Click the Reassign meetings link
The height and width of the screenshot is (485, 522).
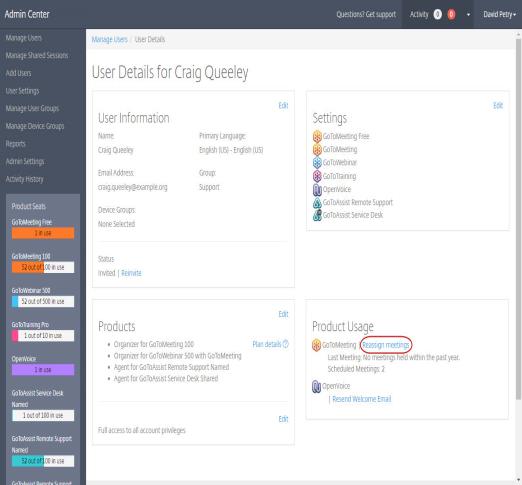(x=386, y=345)
